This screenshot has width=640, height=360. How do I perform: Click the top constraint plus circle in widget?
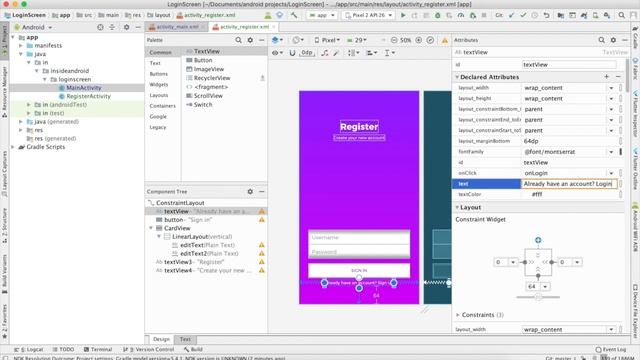pyautogui.click(x=538, y=240)
